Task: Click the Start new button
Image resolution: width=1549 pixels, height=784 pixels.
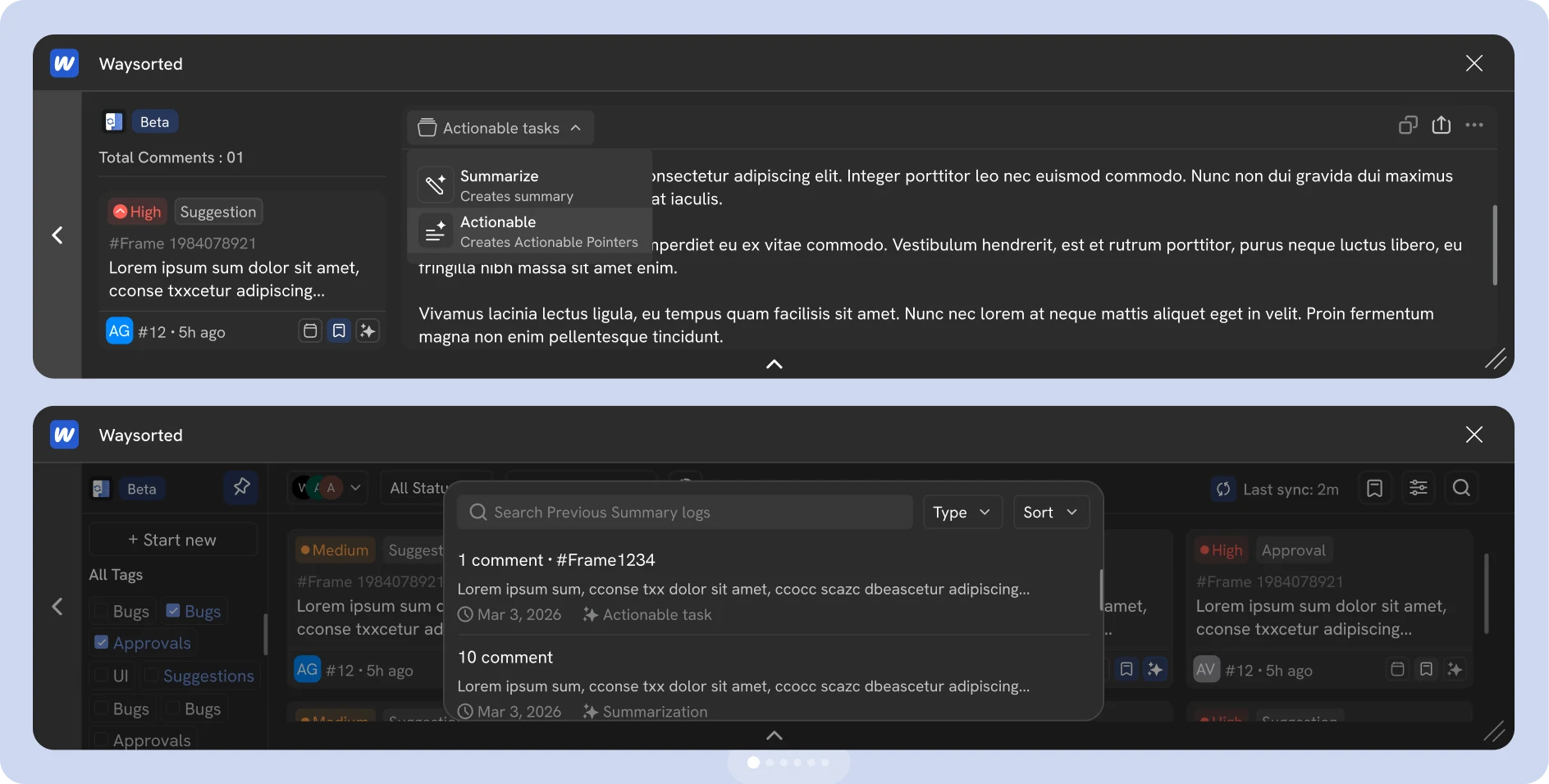Action: tap(173, 540)
